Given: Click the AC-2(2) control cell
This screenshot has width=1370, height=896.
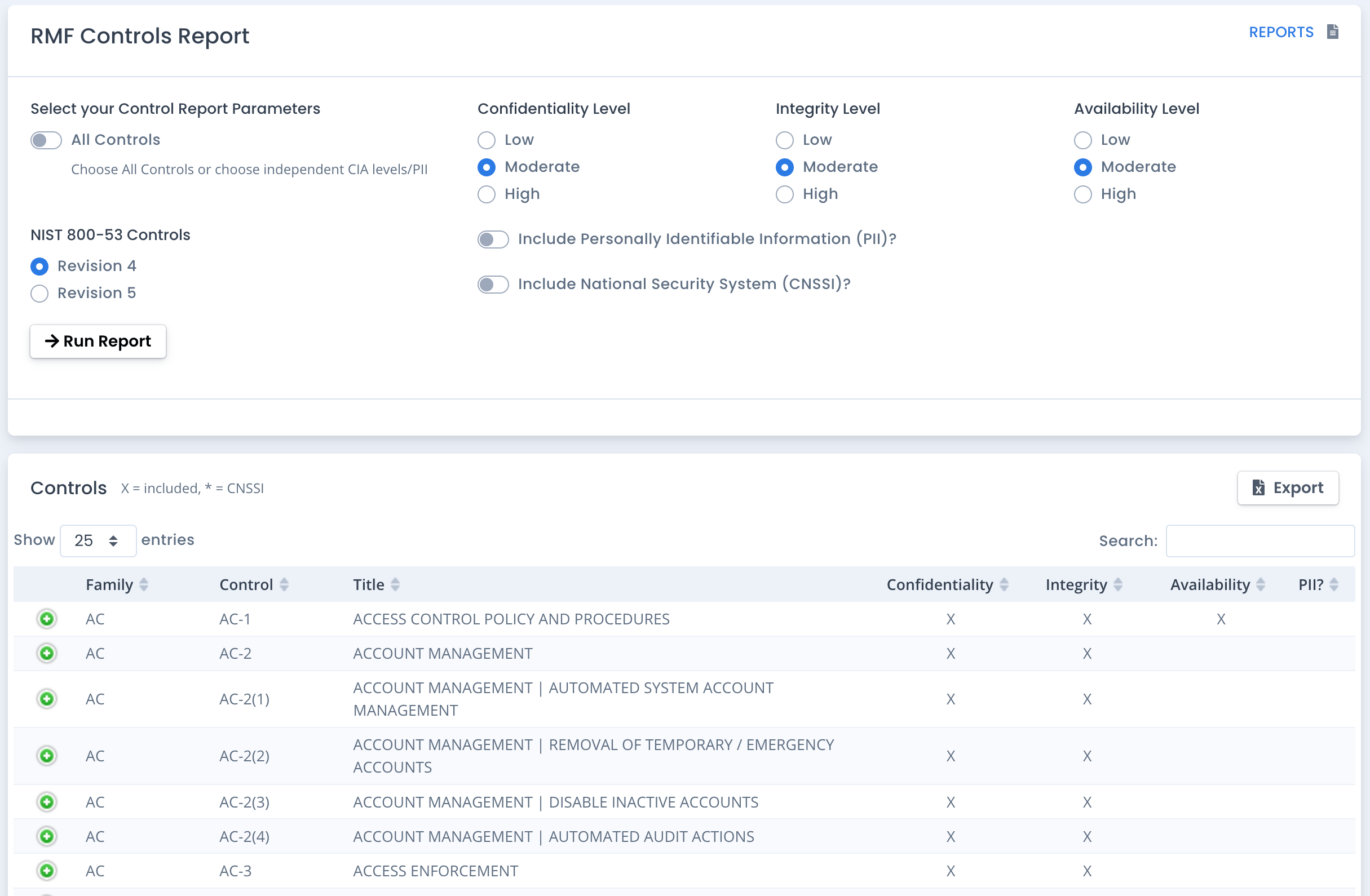Looking at the screenshot, I should click(245, 756).
